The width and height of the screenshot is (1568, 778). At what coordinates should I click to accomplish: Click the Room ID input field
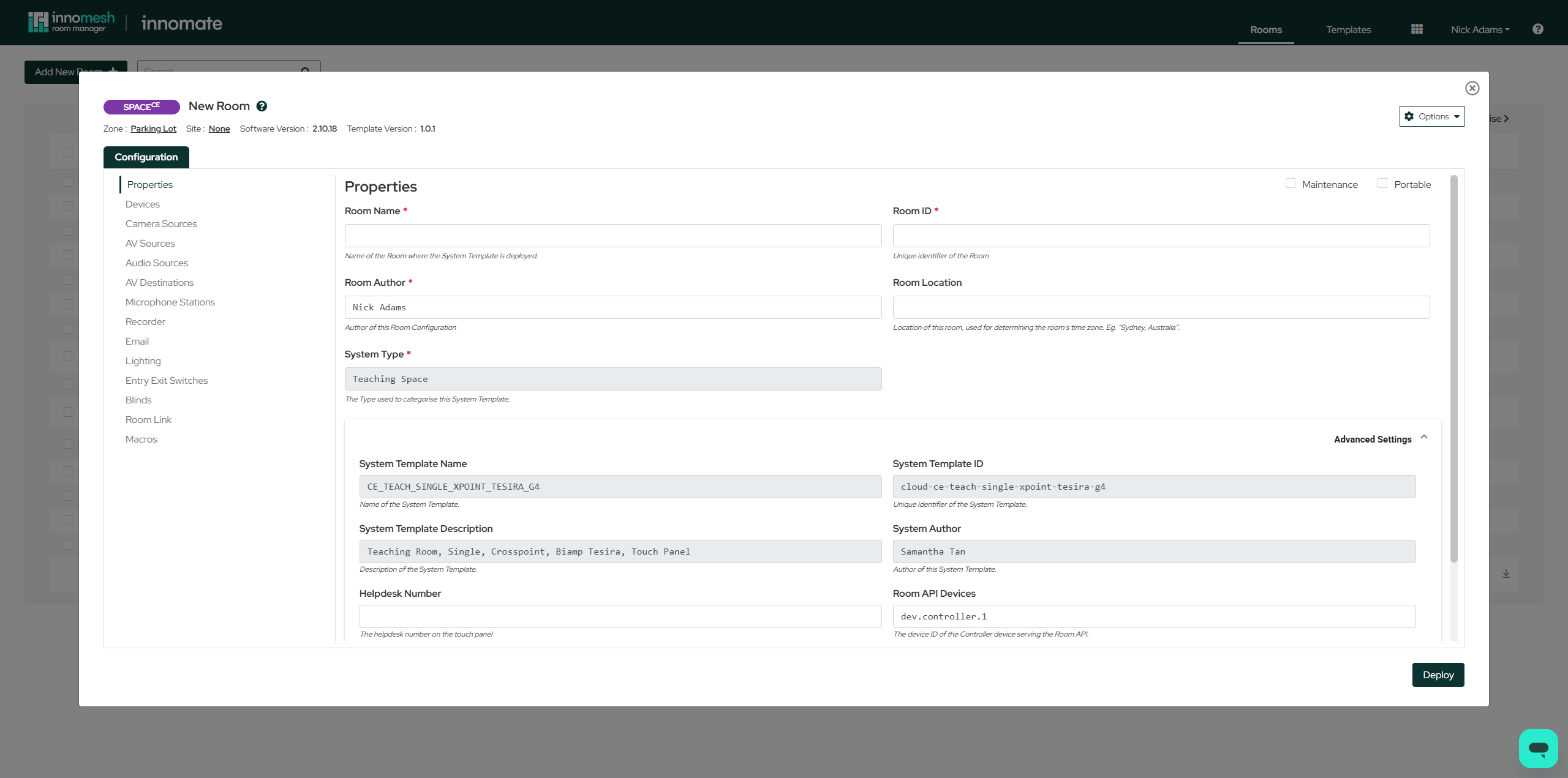point(1161,236)
